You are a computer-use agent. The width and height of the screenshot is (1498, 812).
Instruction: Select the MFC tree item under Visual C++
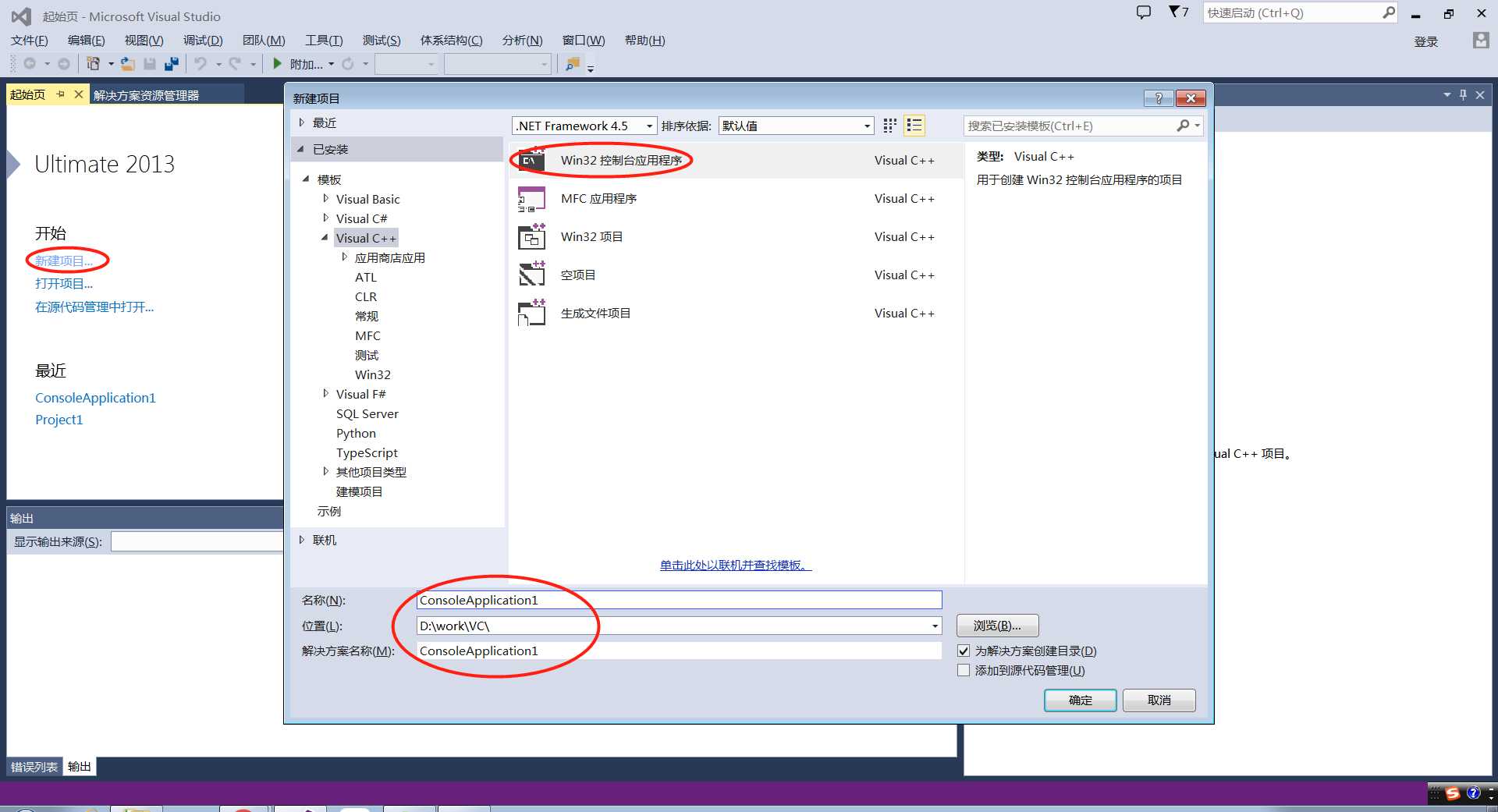(x=367, y=335)
